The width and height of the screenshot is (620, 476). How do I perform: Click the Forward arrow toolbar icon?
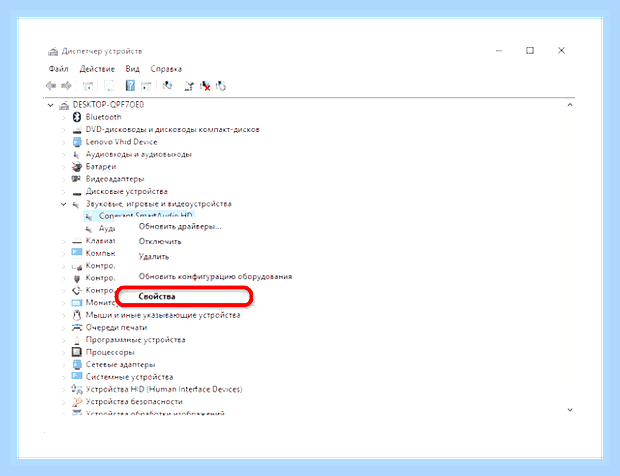66,85
